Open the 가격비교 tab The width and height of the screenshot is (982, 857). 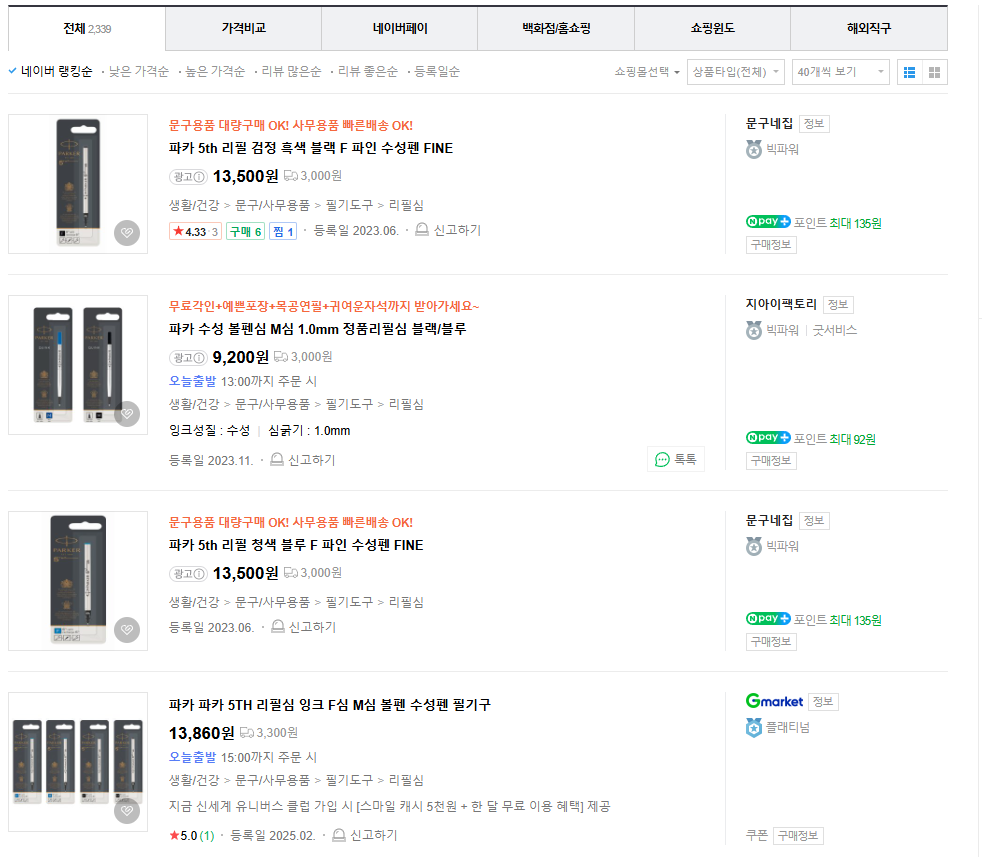pos(244,28)
